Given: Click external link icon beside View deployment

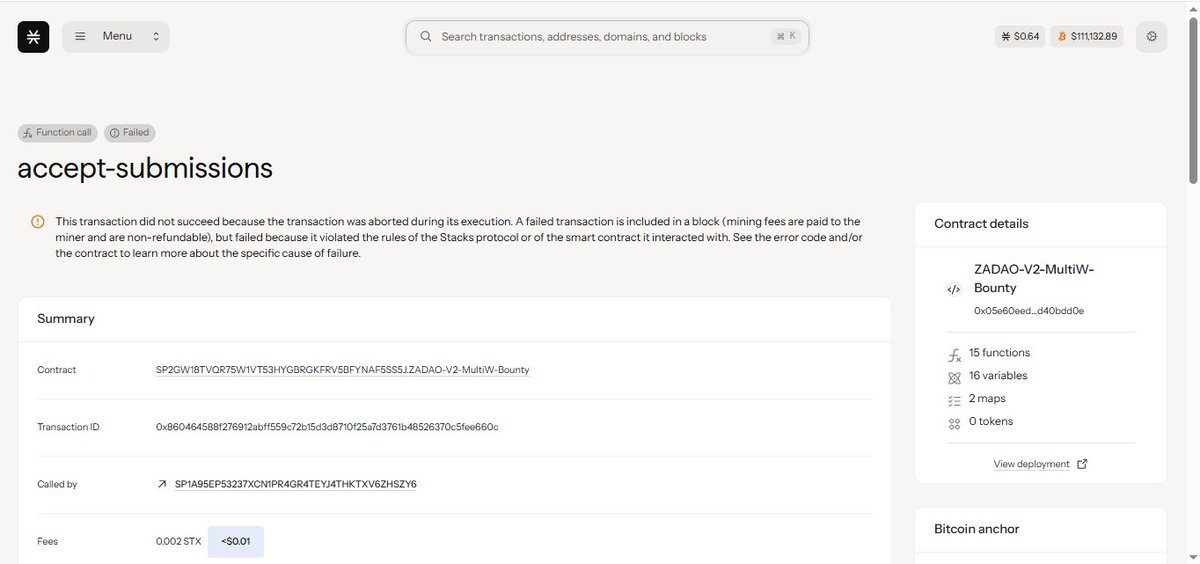Looking at the screenshot, I should point(1082,464).
